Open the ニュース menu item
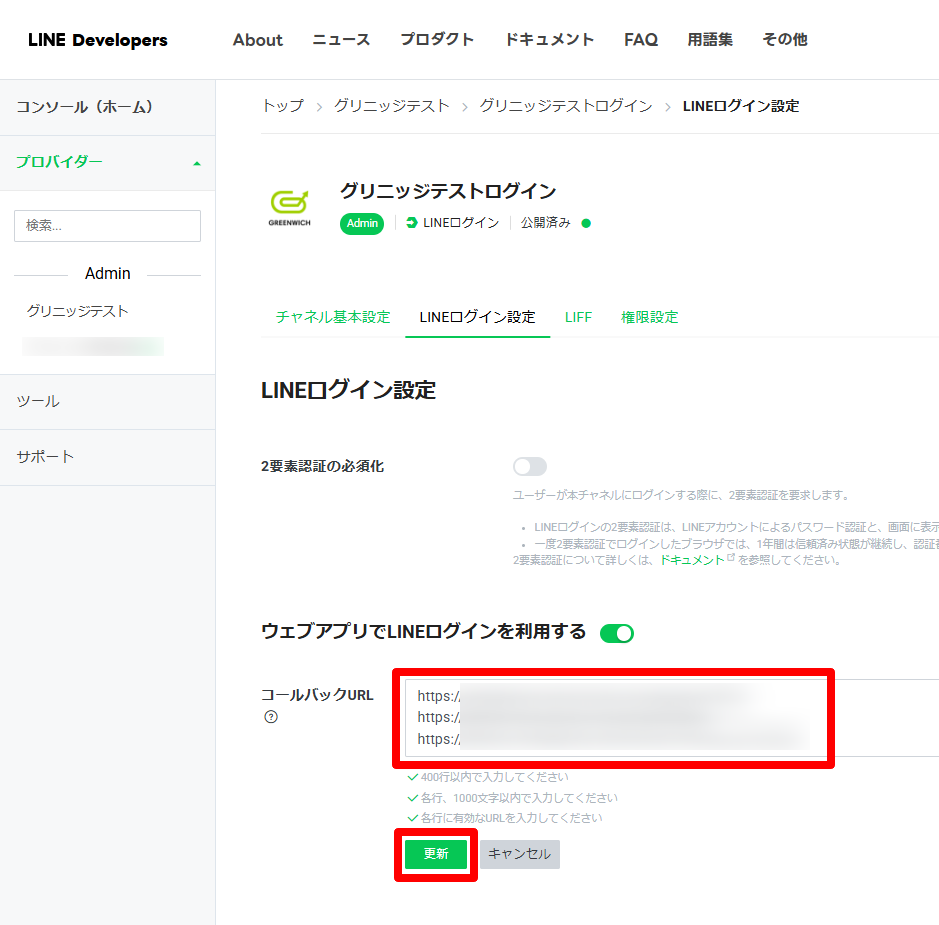939x925 pixels. pyautogui.click(x=341, y=40)
